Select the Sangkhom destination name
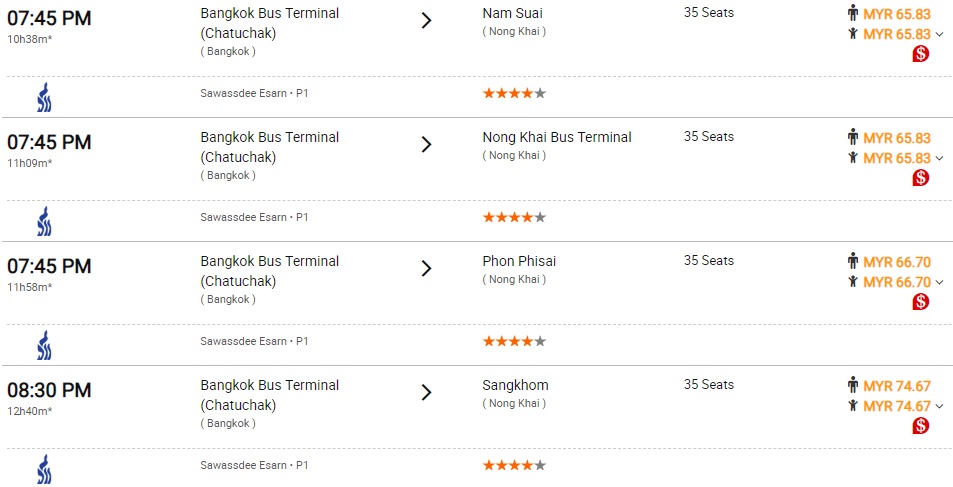 tap(515, 385)
